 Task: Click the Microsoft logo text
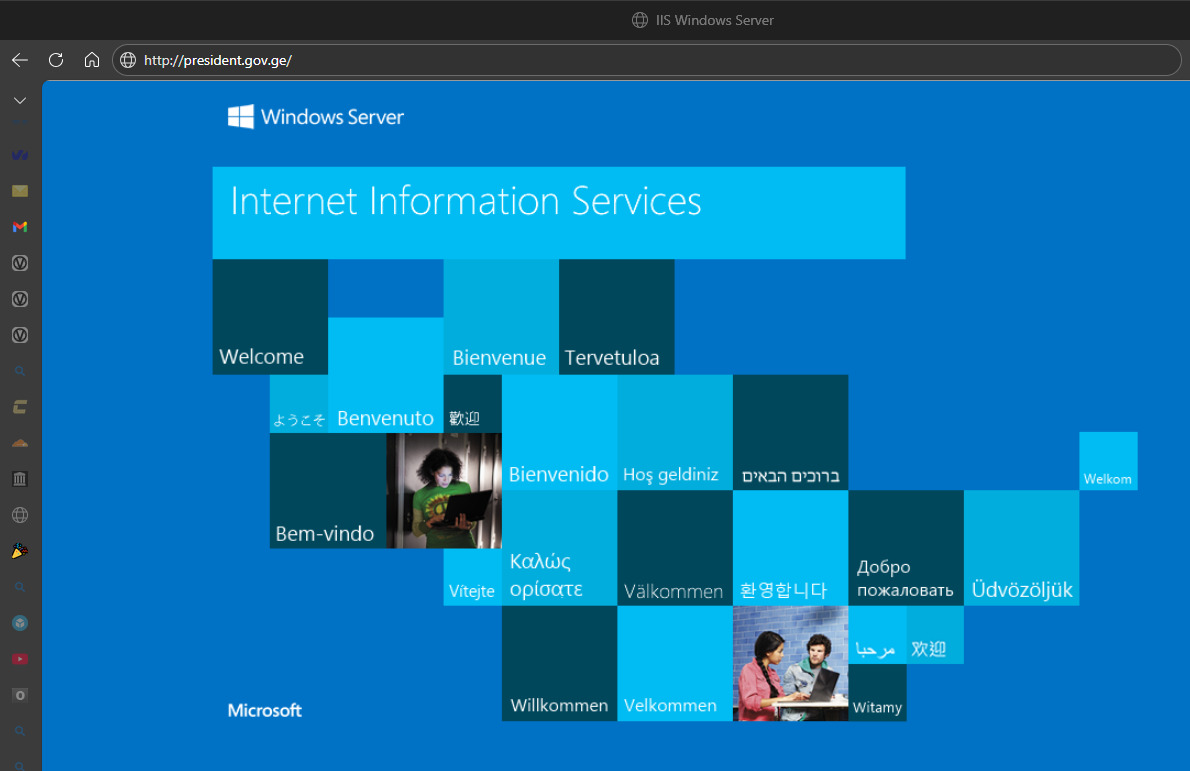264,710
